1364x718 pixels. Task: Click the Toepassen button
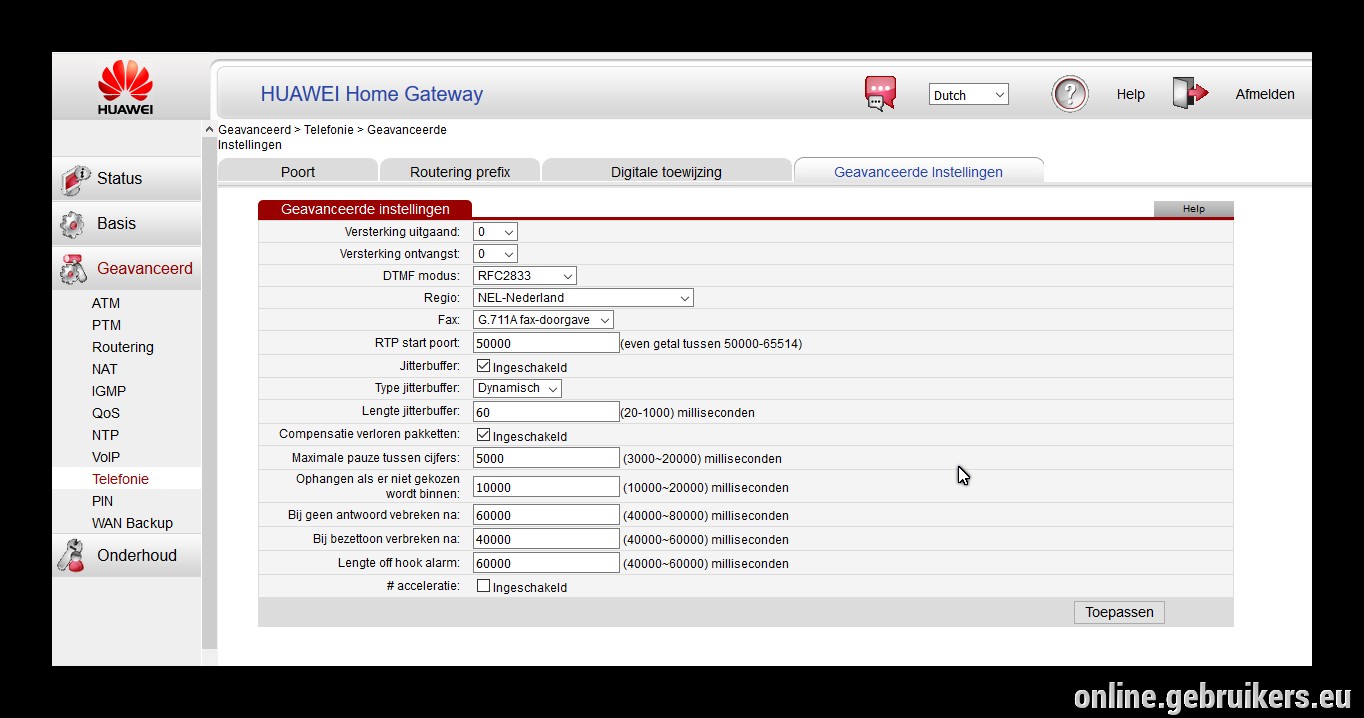[1119, 612]
